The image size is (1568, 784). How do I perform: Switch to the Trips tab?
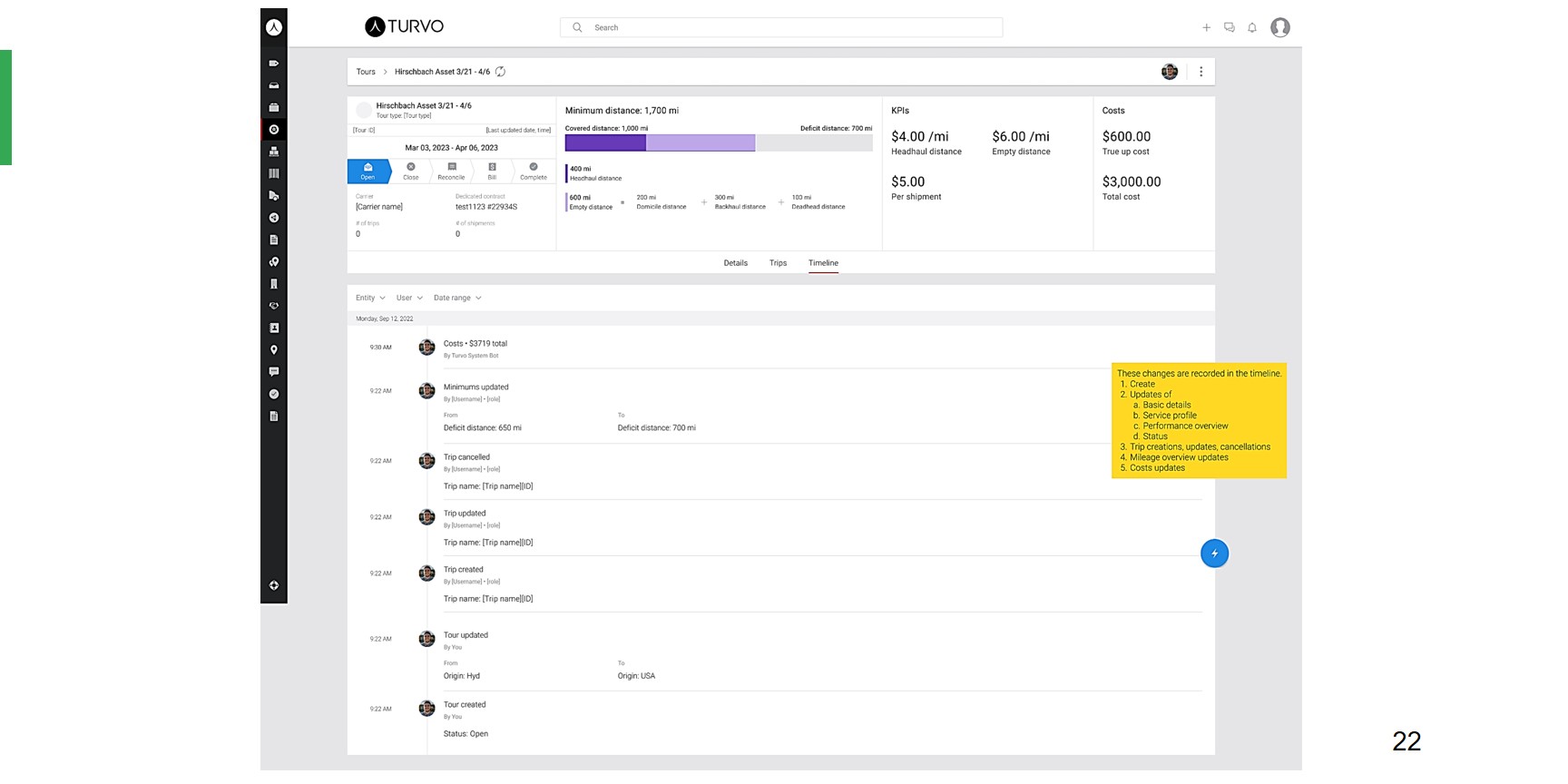coord(778,263)
